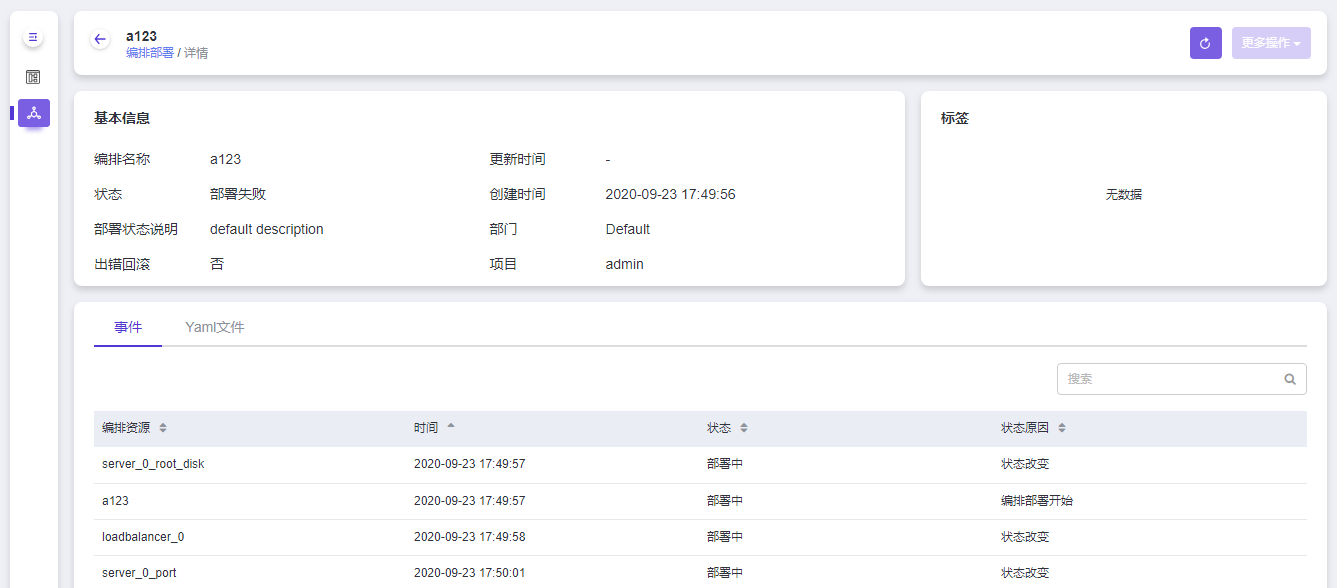
Task: Switch to the 事件 tab
Action: click(x=128, y=327)
